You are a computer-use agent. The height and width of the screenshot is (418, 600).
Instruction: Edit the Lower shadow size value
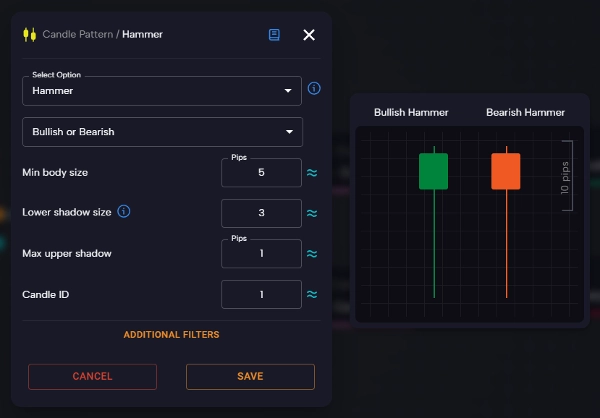[260, 213]
